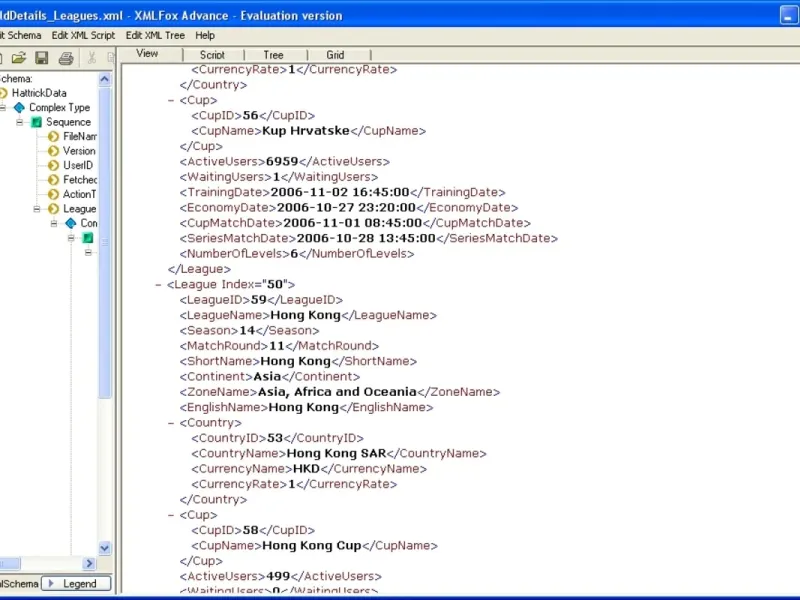
Task: Click the Continent value Asia
Action: tap(267, 377)
